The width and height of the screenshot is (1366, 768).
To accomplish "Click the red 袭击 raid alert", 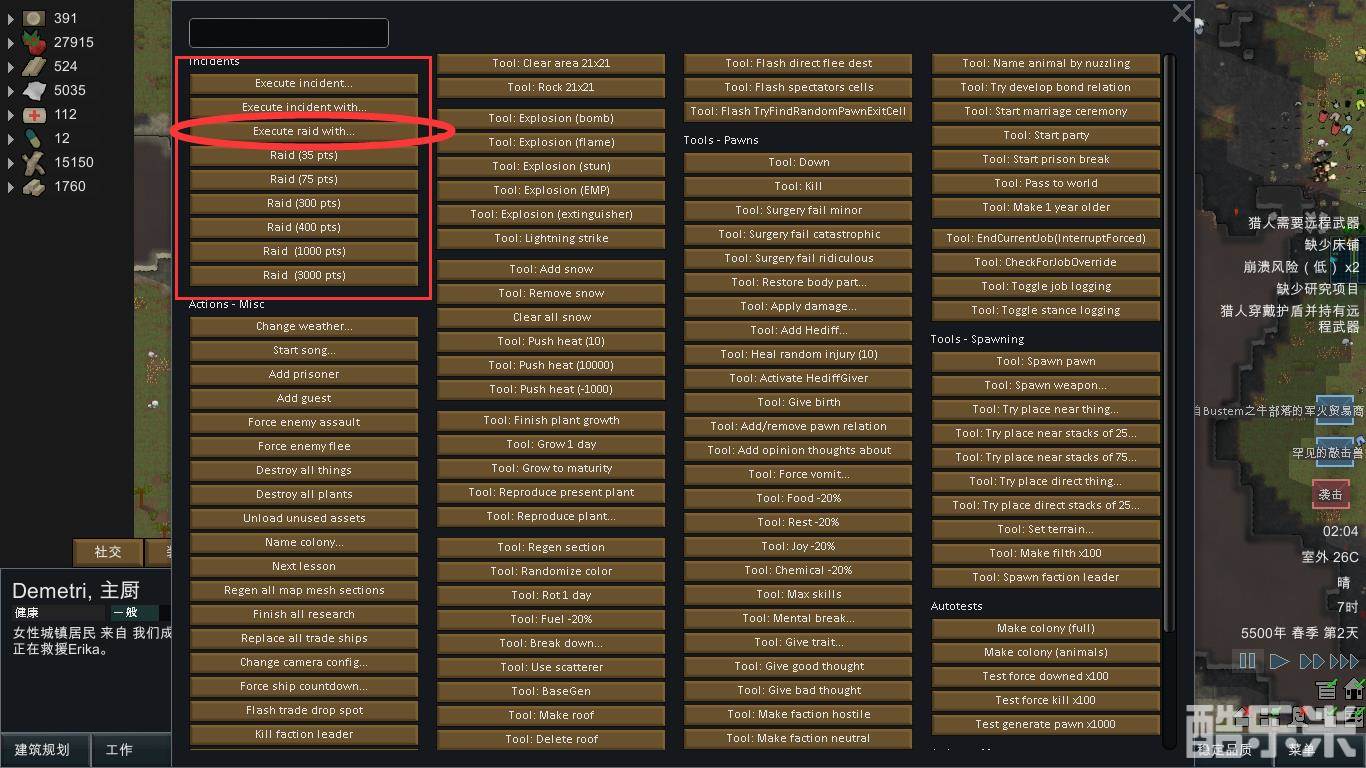I will point(1331,494).
